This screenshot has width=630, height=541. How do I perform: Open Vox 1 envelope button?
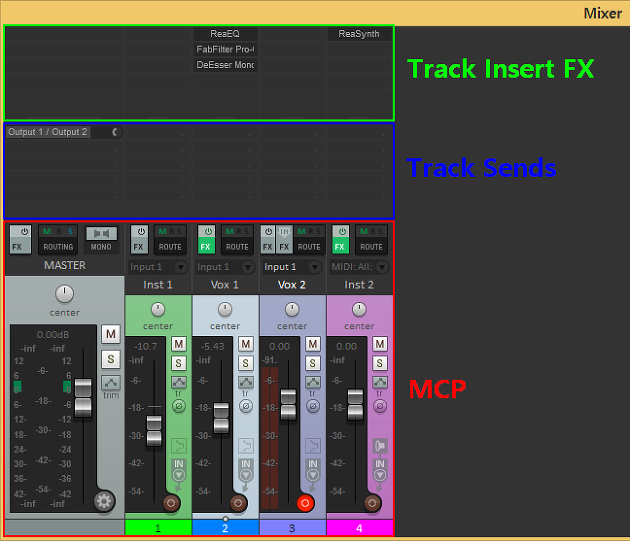pyautogui.click(x=246, y=382)
